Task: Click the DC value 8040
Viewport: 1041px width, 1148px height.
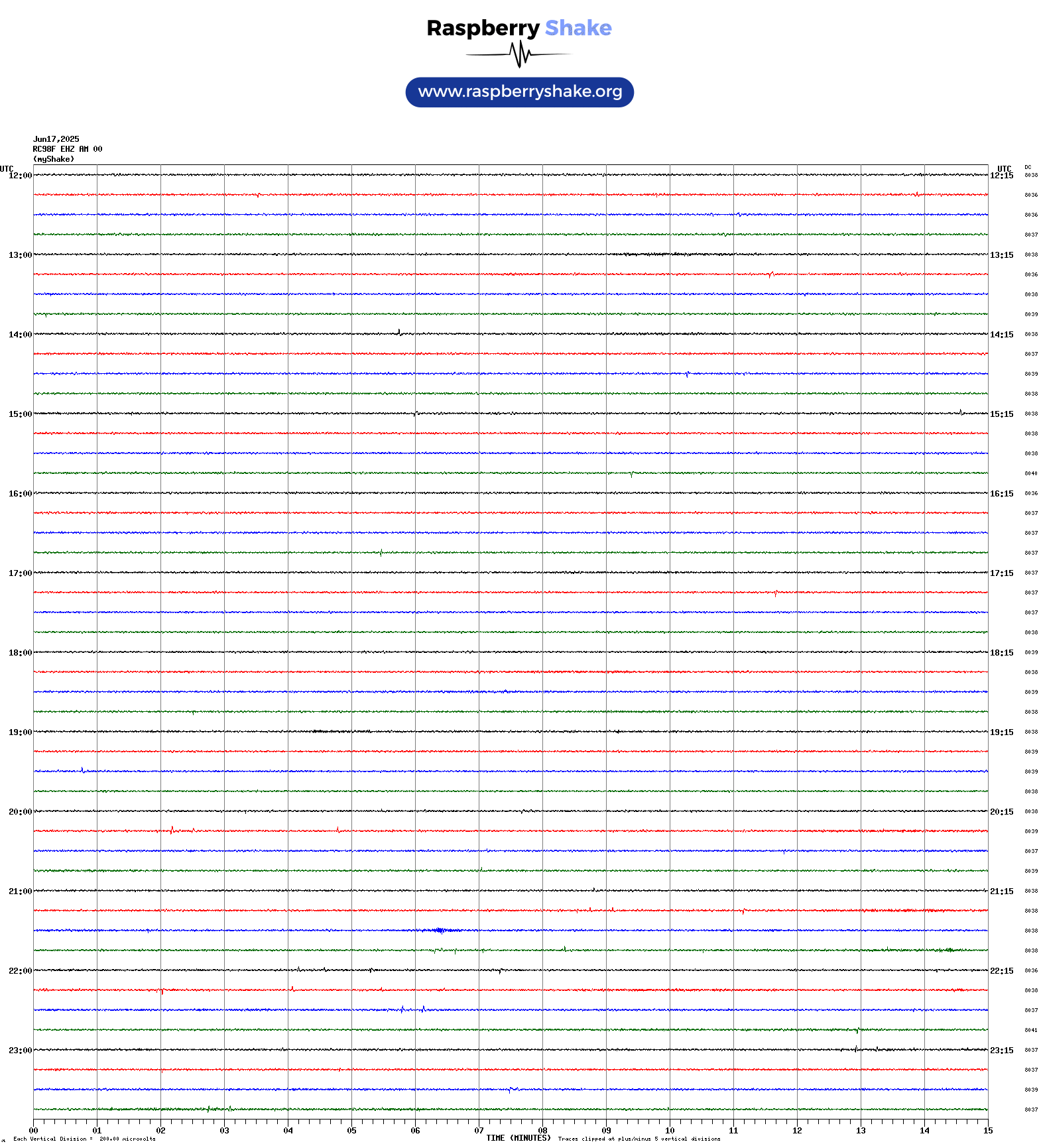Action: 1031,473
